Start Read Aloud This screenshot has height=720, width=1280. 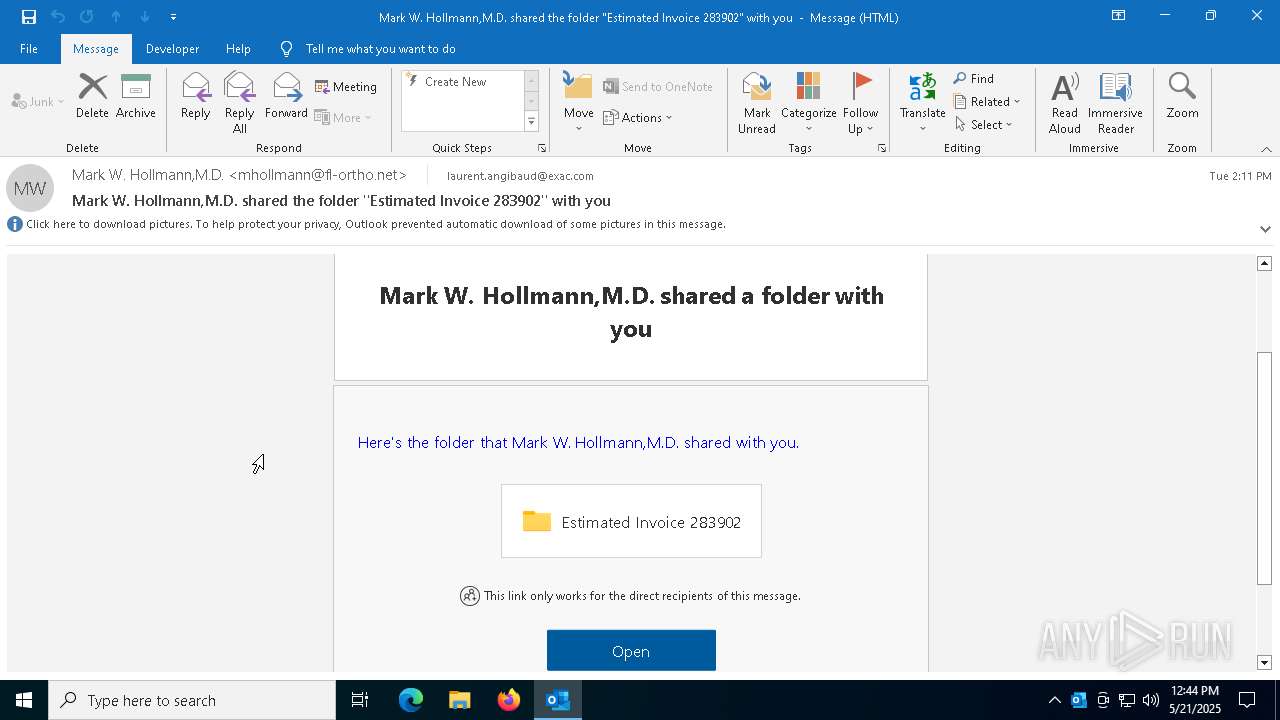tap(1065, 103)
